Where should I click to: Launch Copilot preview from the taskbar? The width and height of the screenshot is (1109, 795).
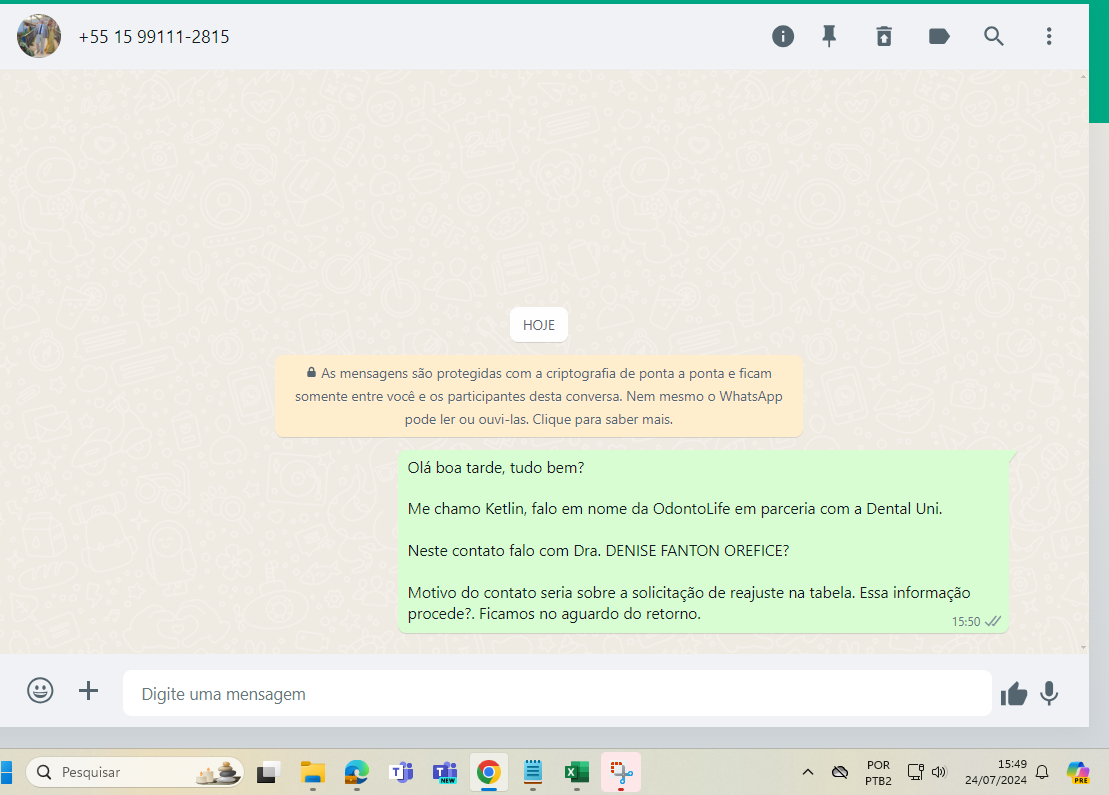(x=1079, y=772)
